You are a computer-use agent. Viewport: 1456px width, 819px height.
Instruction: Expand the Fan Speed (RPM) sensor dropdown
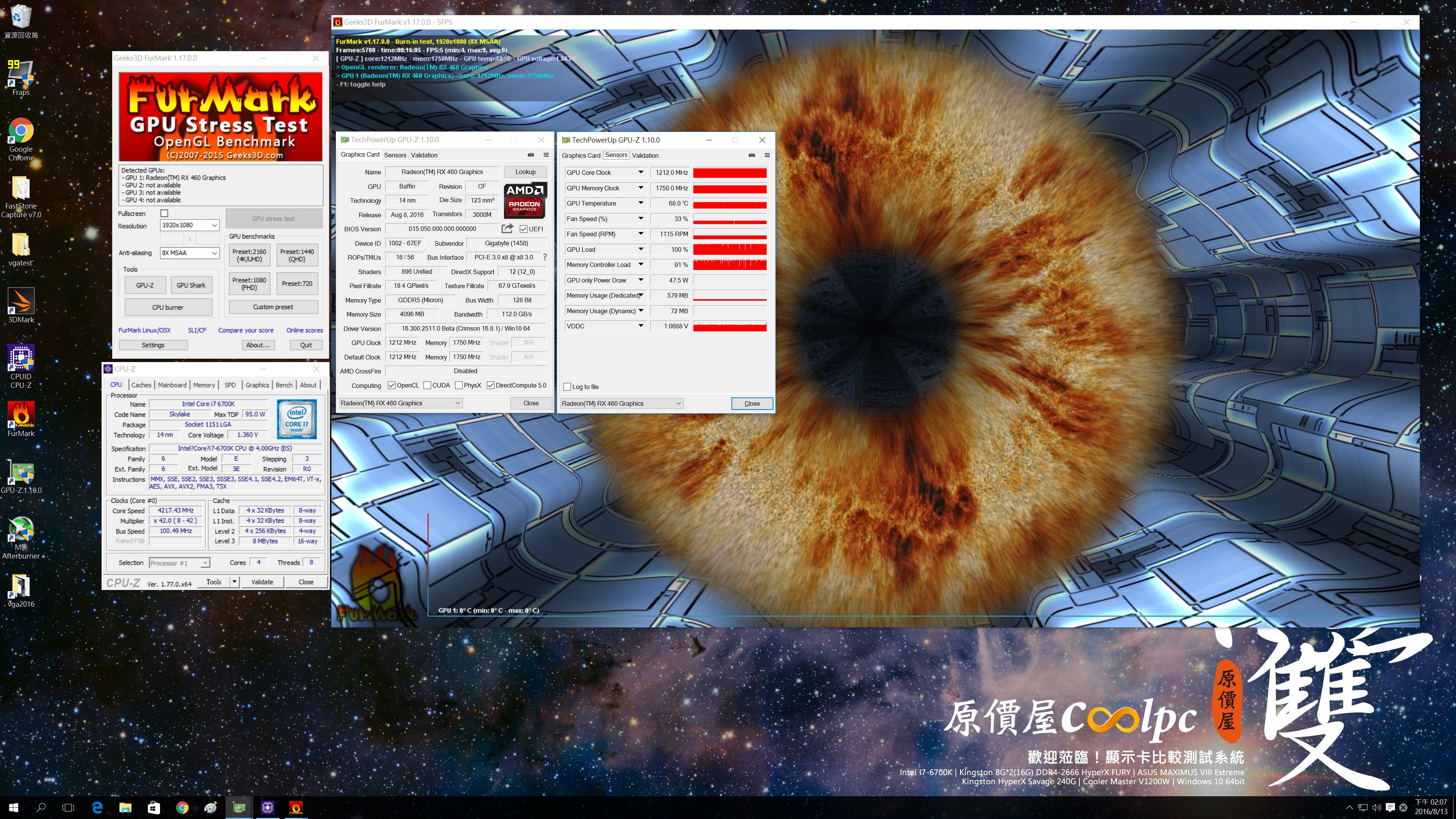click(x=640, y=234)
